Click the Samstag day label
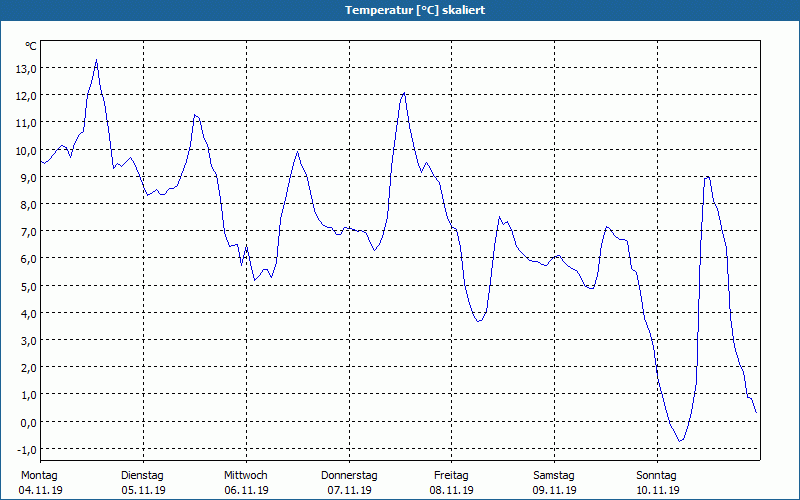 point(554,476)
